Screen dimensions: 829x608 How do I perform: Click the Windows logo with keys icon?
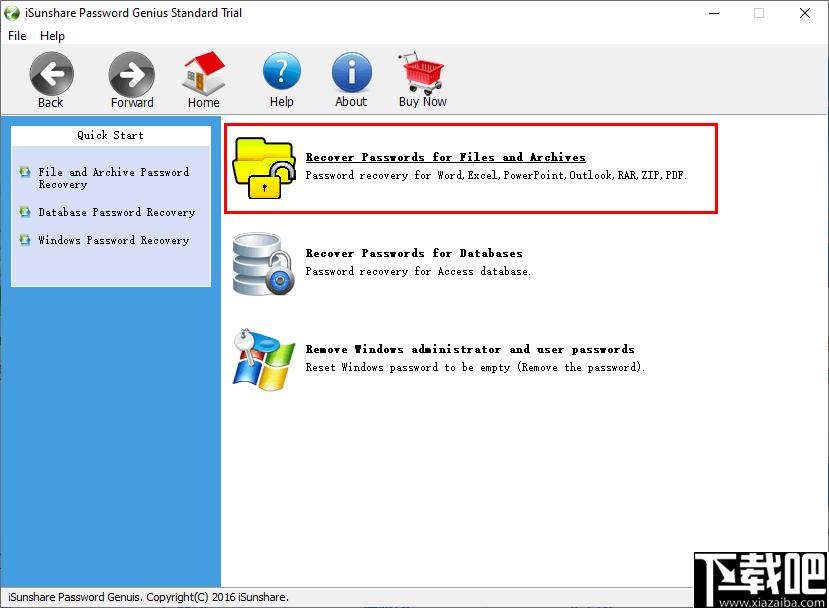[264, 360]
